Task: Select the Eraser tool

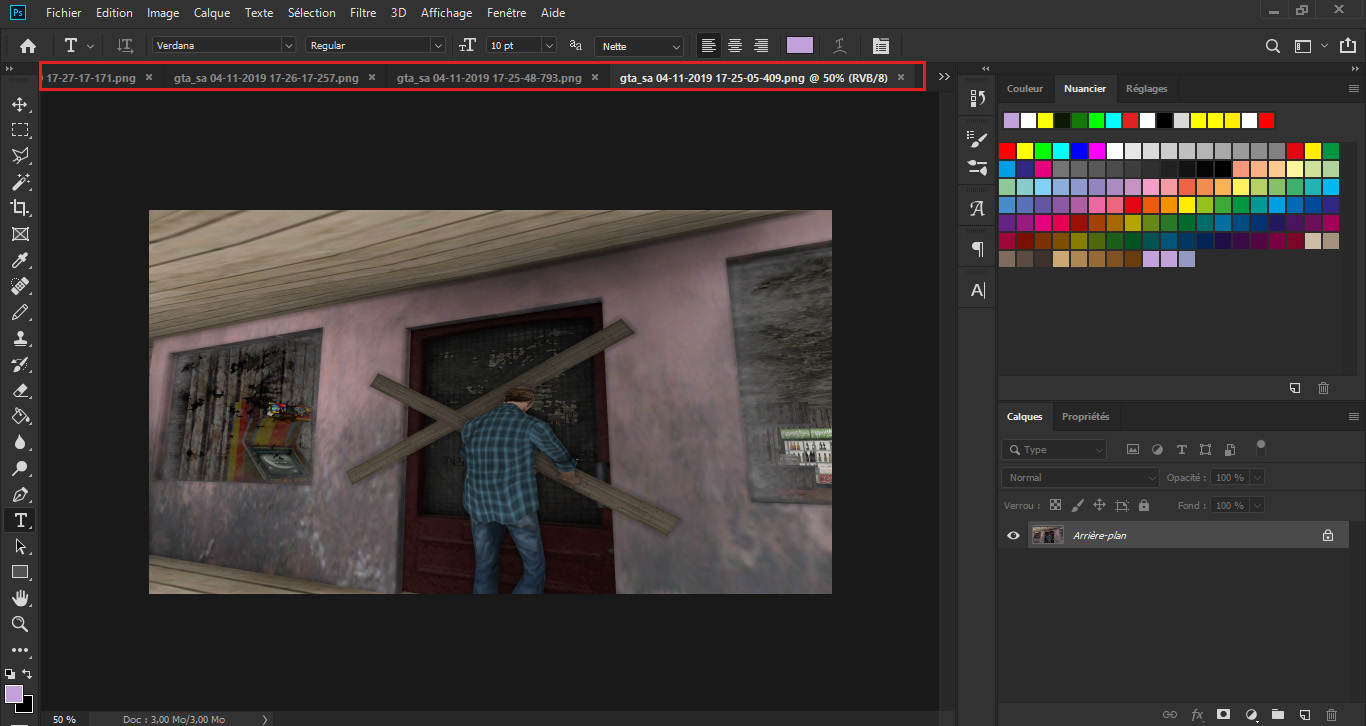Action: pyautogui.click(x=19, y=390)
